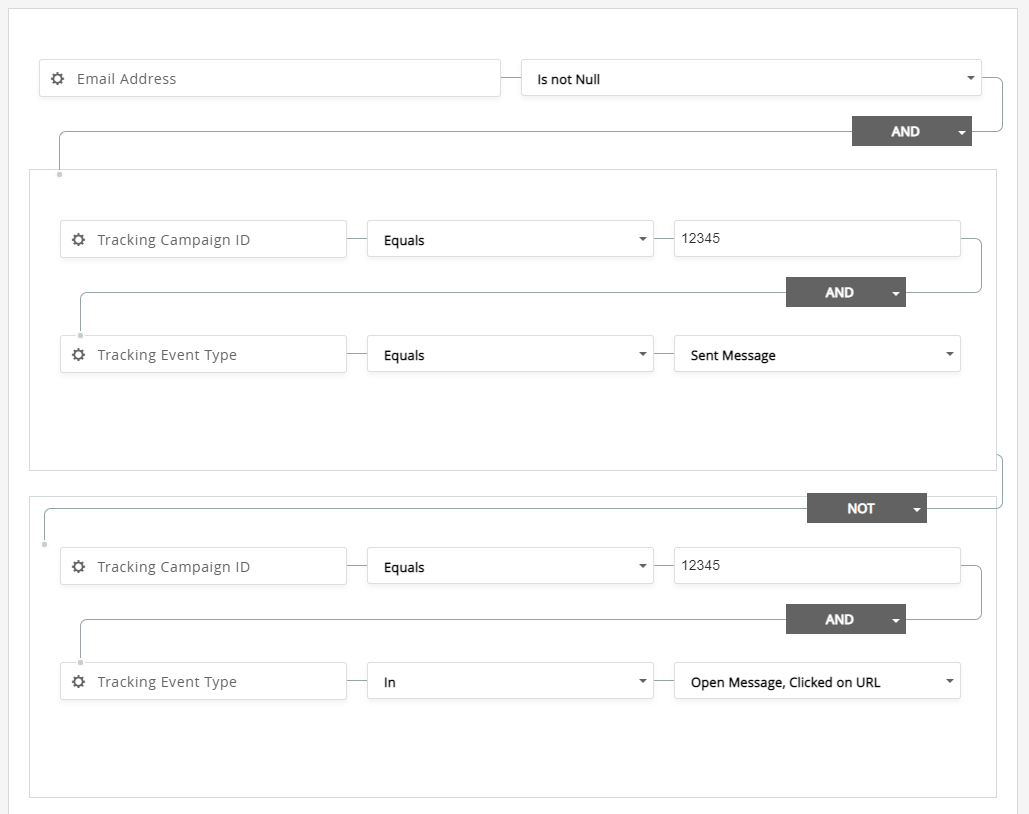Click the 12345 value field in upper group

(x=817, y=239)
